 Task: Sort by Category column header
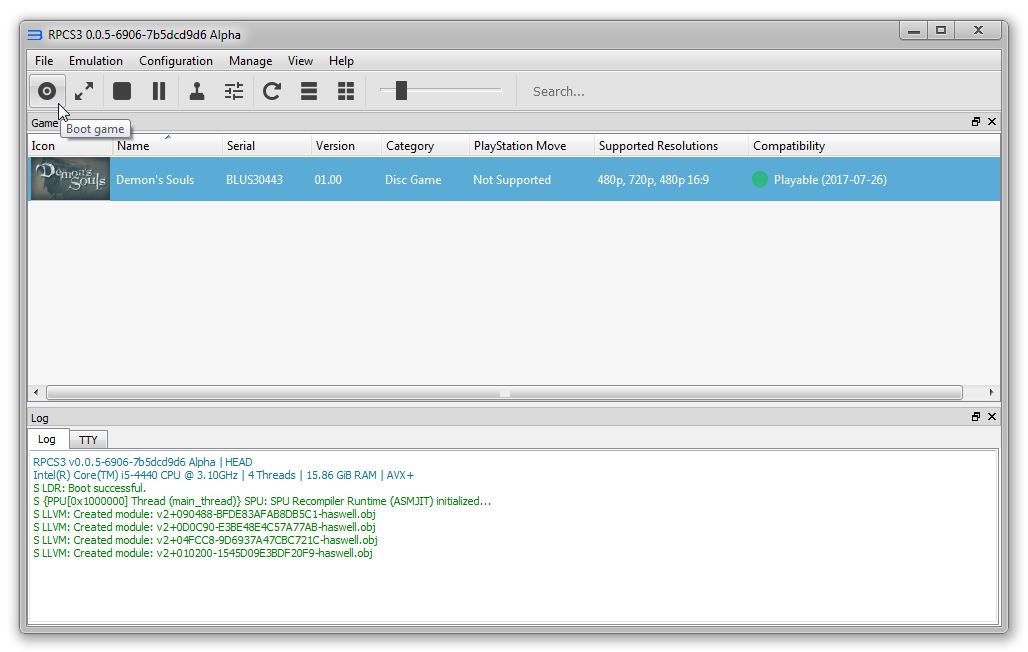click(x=425, y=146)
